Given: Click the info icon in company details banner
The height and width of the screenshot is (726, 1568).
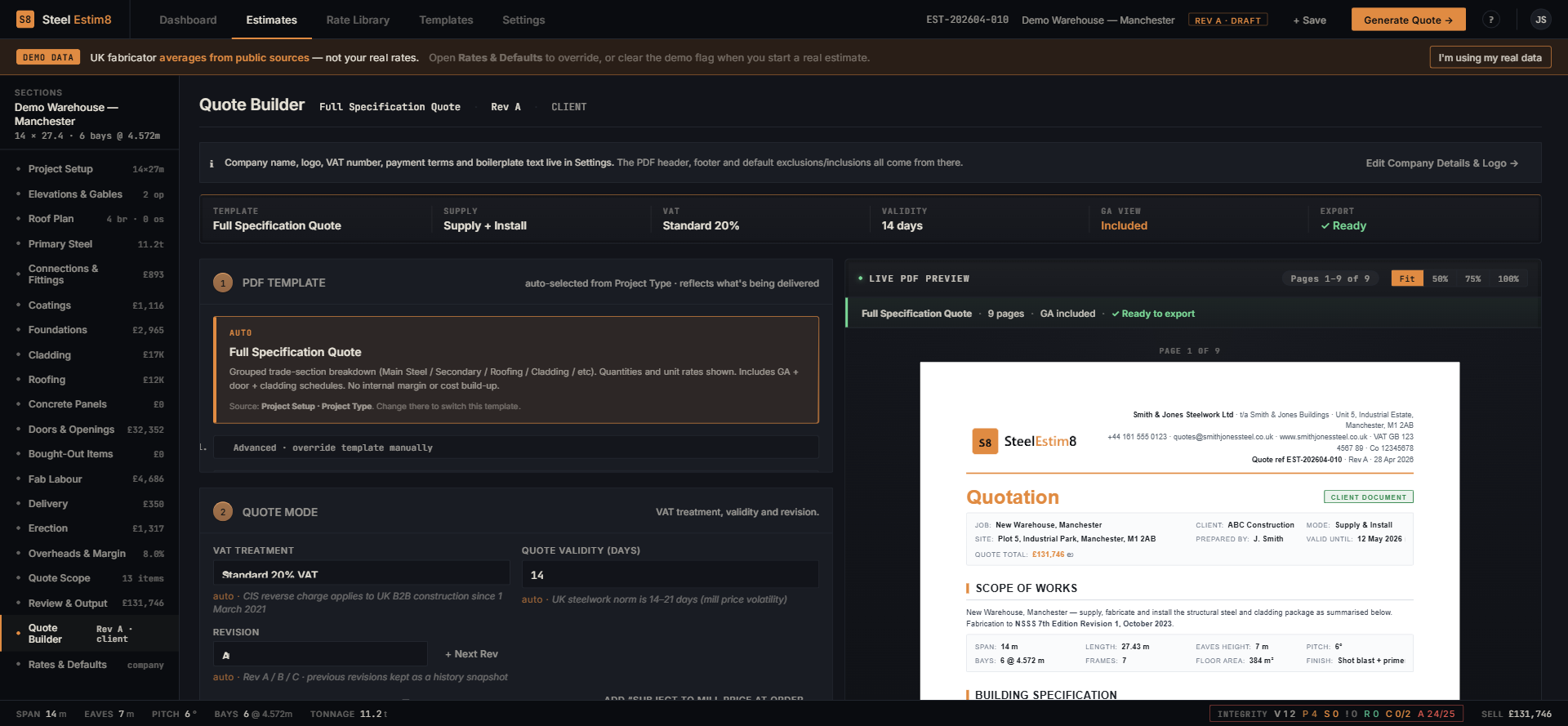Looking at the screenshot, I should [x=212, y=163].
